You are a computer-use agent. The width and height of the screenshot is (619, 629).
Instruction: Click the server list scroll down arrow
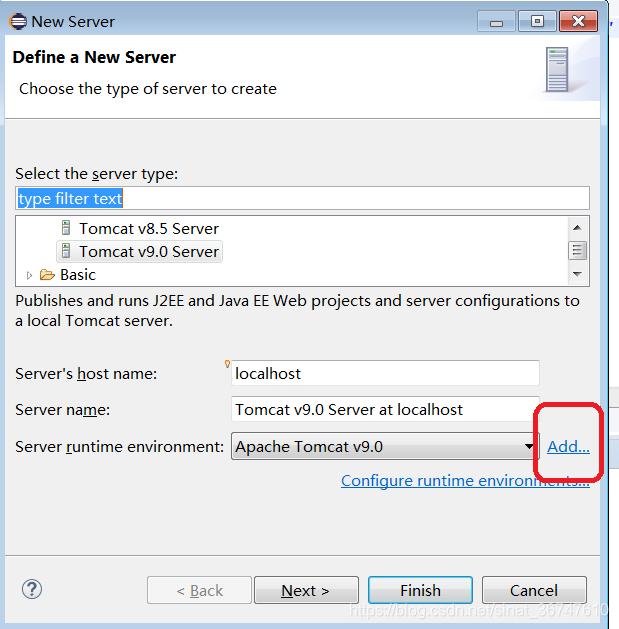click(577, 274)
